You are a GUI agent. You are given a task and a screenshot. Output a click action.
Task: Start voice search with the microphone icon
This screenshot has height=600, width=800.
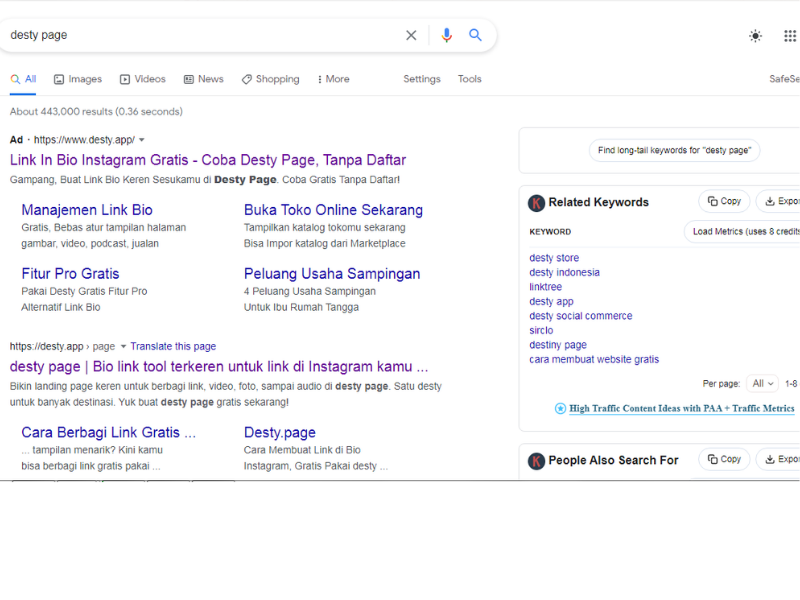point(446,35)
